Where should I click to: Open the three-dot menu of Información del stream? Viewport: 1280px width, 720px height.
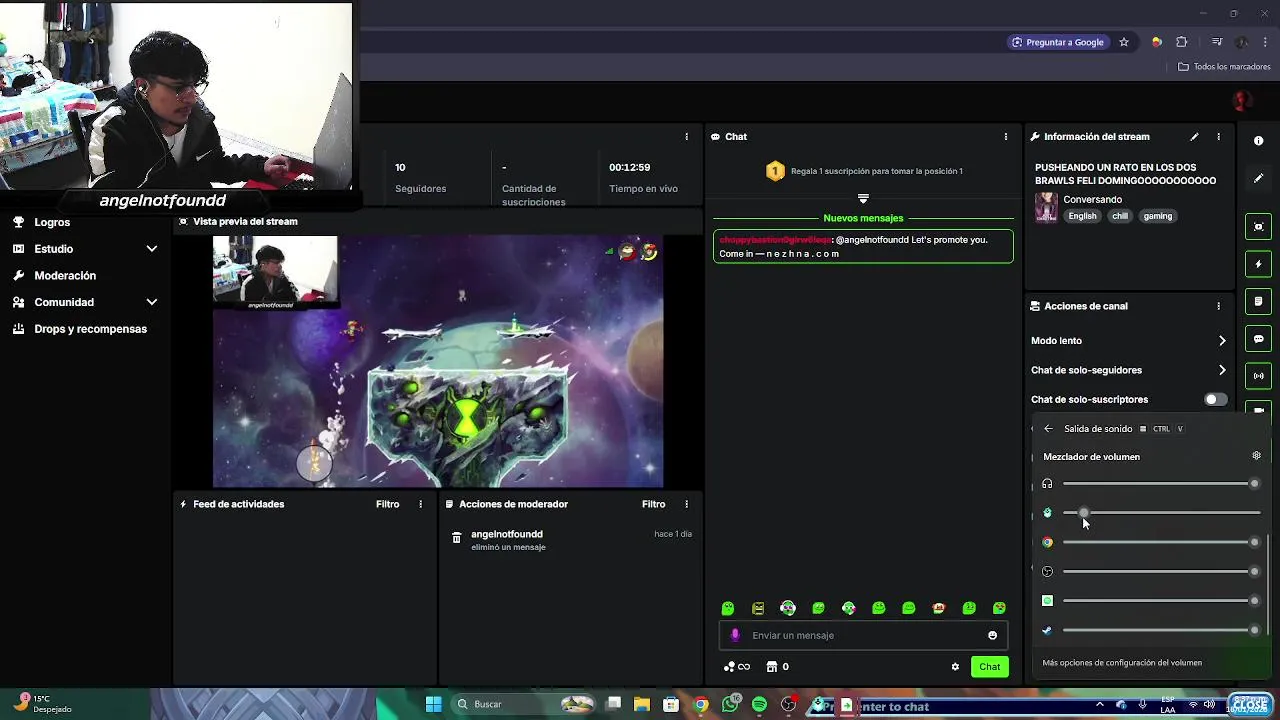tap(1218, 137)
